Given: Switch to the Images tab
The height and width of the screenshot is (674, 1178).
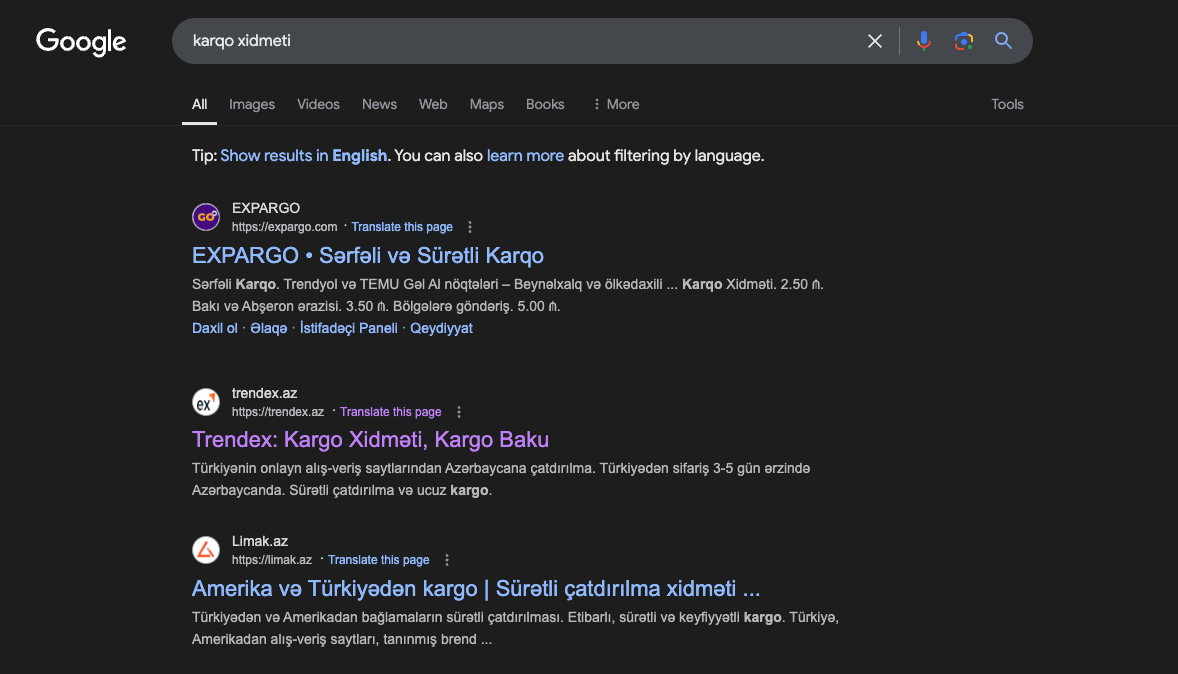Looking at the screenshot, I should pos(252,104).
